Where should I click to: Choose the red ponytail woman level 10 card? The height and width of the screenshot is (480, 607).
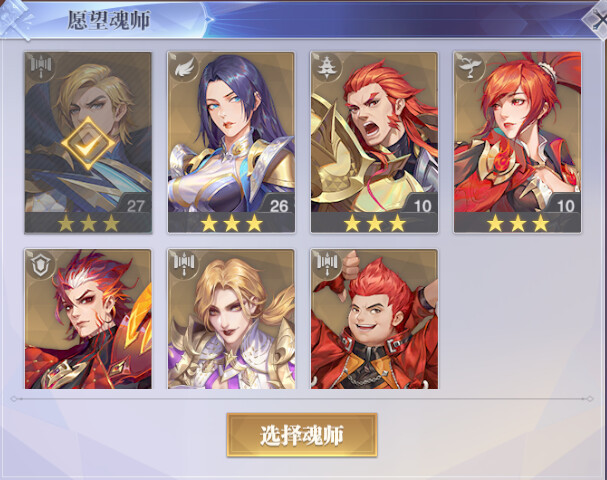coord(517,142)
